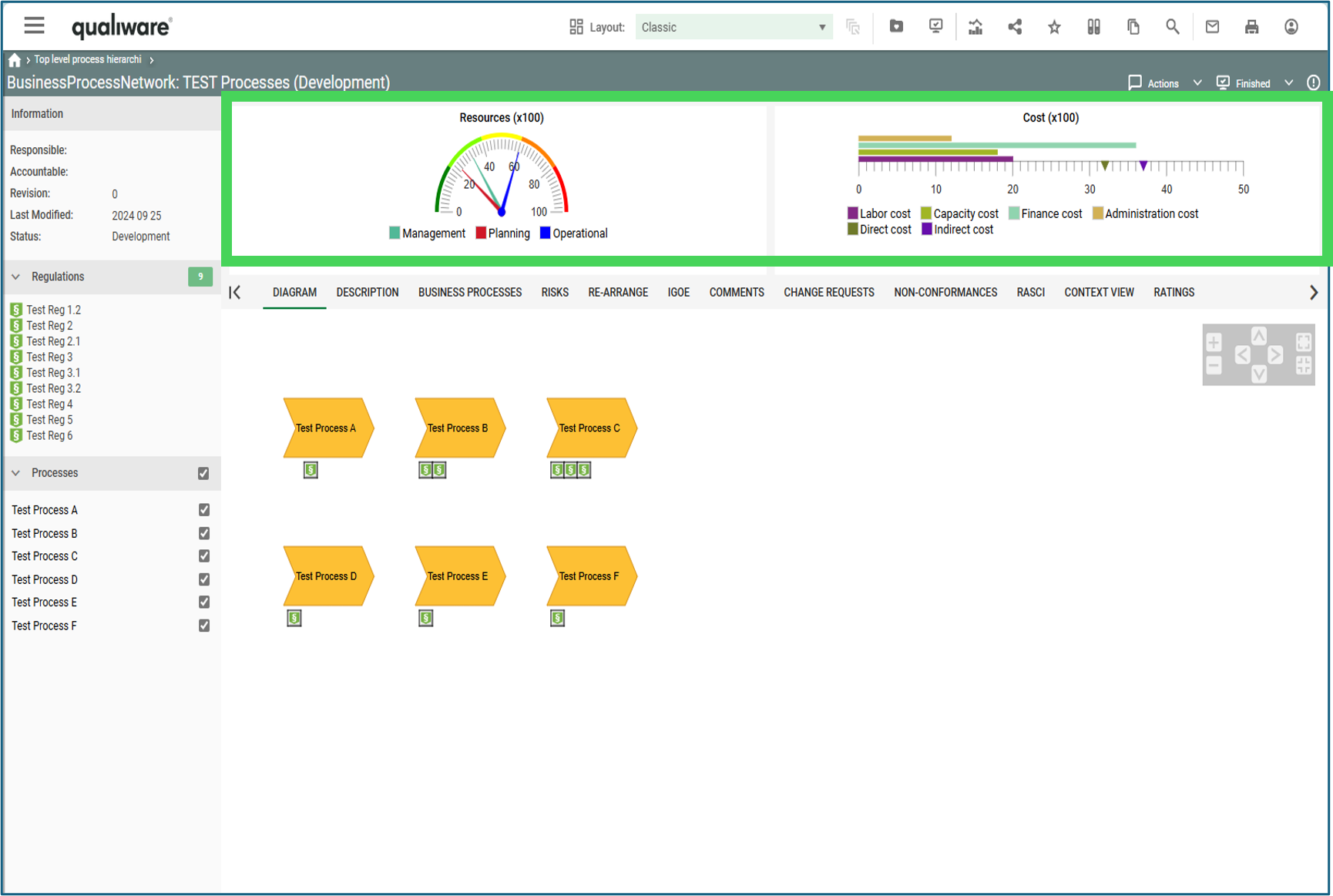The width and height of the screenshot is (1333, 896).
Task: Zoom out with minus diagram control
Action: tap(1214, 366)
